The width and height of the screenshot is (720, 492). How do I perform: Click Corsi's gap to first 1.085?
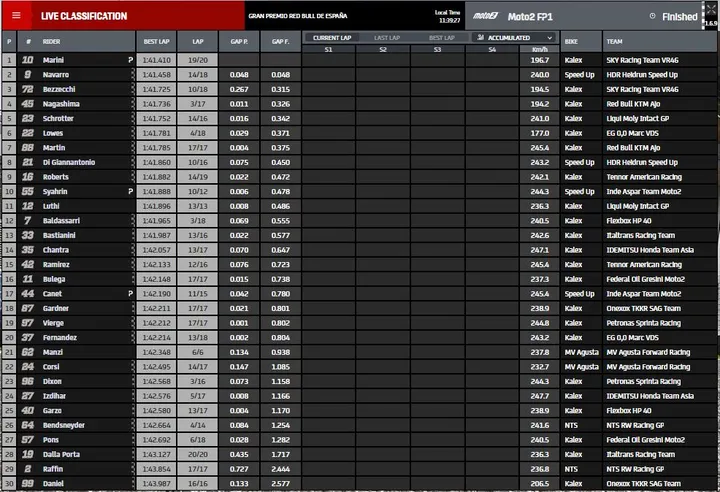coord(280,367)
